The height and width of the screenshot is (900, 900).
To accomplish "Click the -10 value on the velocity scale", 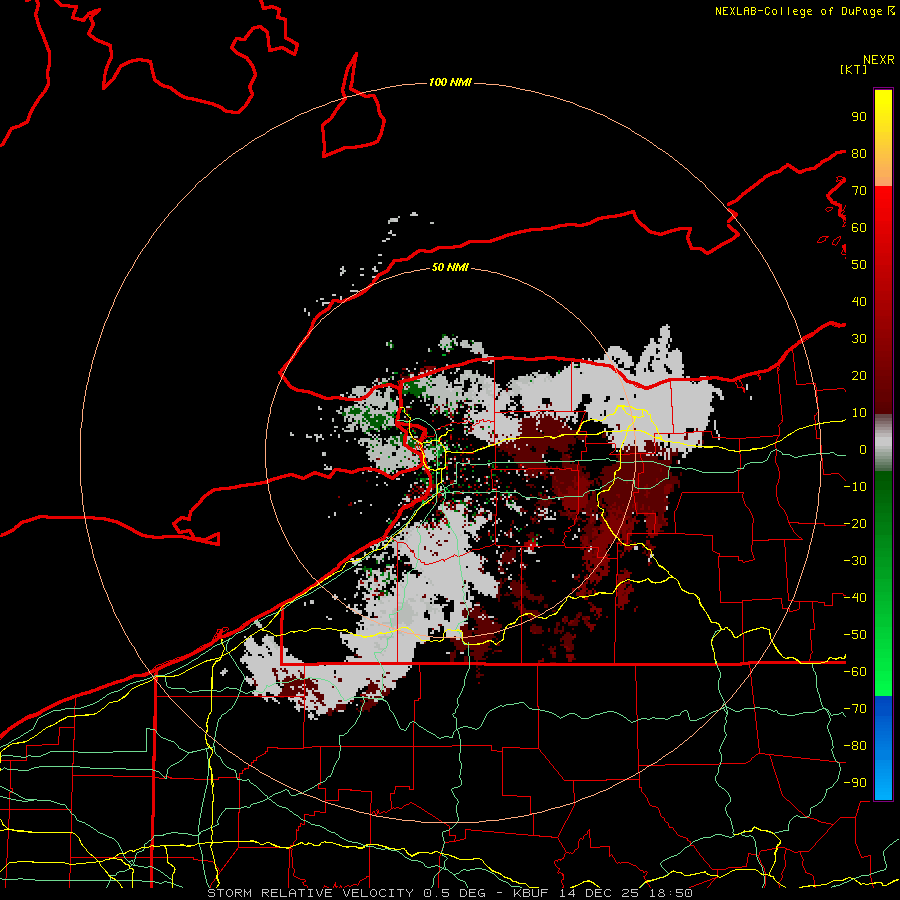I will tap(855, 487).
